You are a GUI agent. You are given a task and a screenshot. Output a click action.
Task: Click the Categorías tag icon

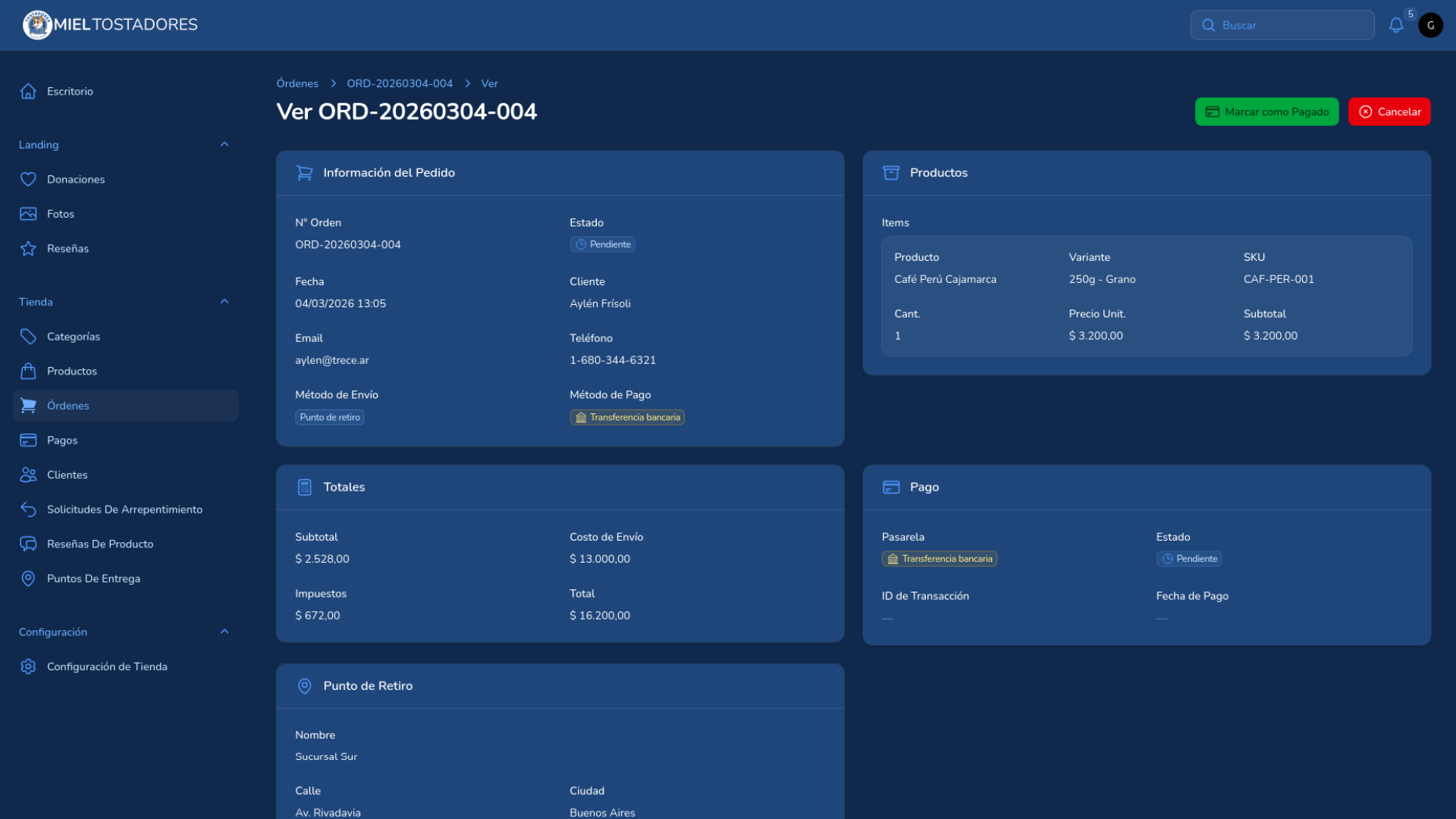28,336
